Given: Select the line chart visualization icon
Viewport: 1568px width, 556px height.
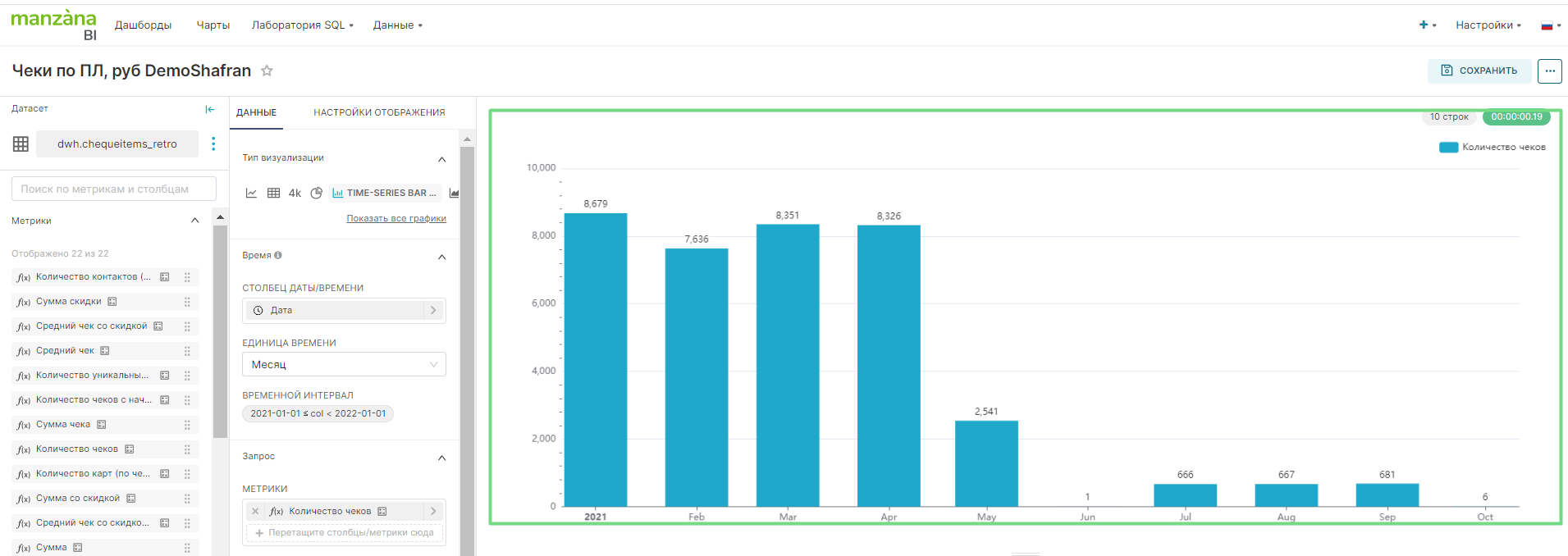Looking at the screenshot, I should tap(251, 194).
